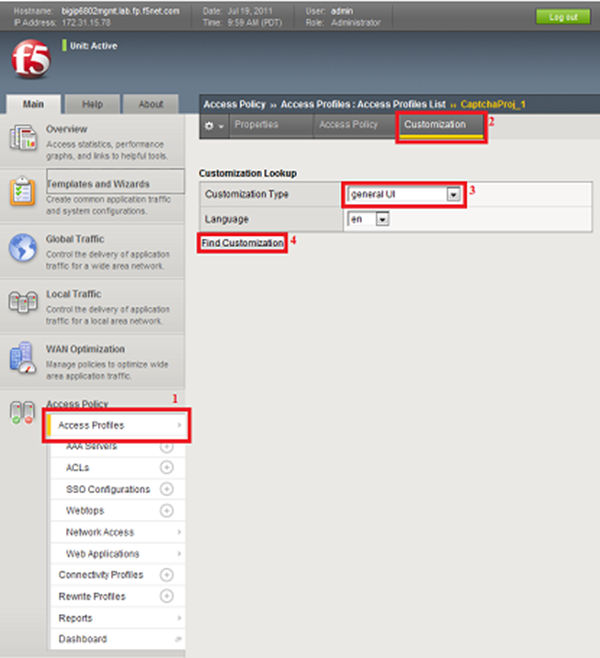Viewport: 600px width, 658px height.
Task: Click plus icon next to Webtops
Action: click(167, 510)
